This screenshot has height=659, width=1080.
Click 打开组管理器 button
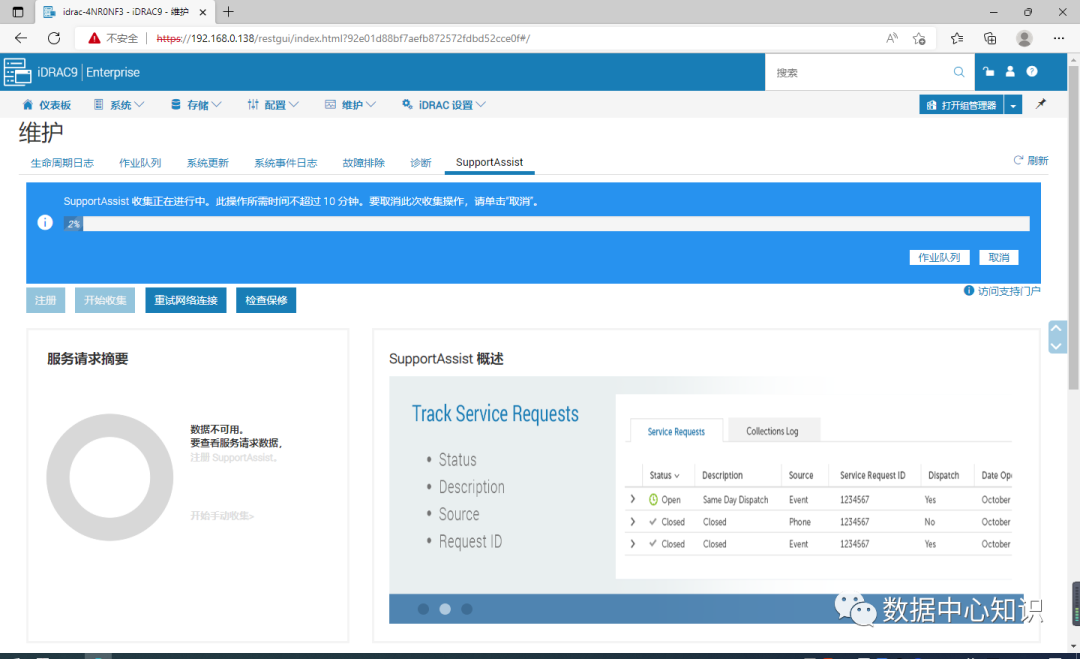click(x=962, y=105)
